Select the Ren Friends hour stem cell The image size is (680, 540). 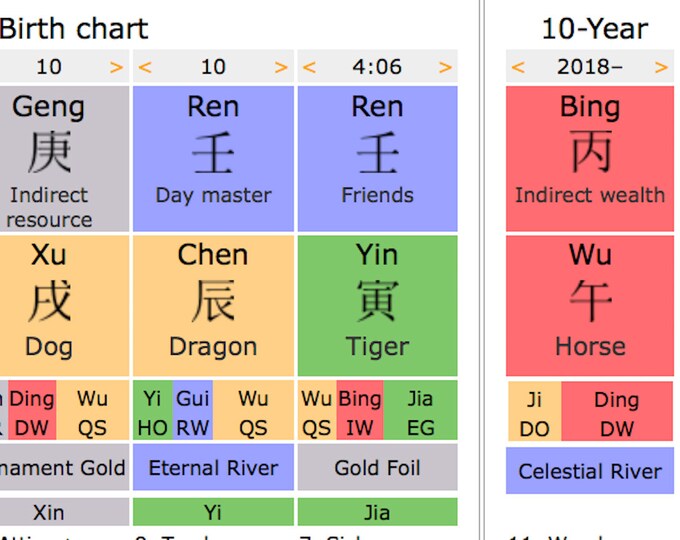(x=378, y=159)
